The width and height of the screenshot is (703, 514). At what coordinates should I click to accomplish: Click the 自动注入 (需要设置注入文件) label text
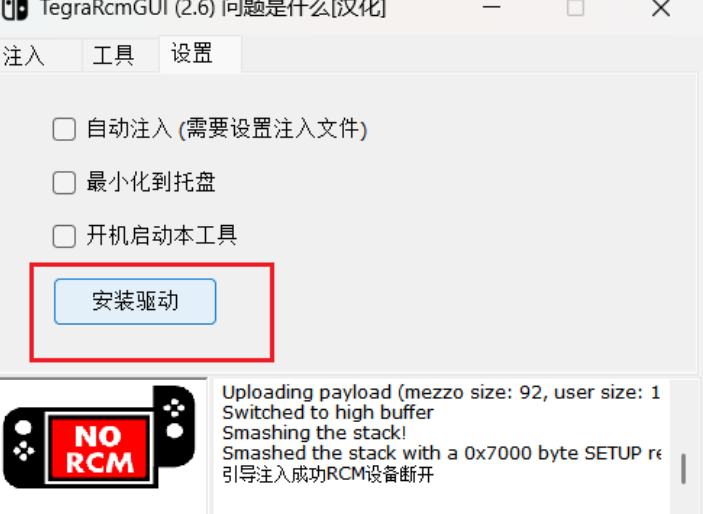[227, 129]
